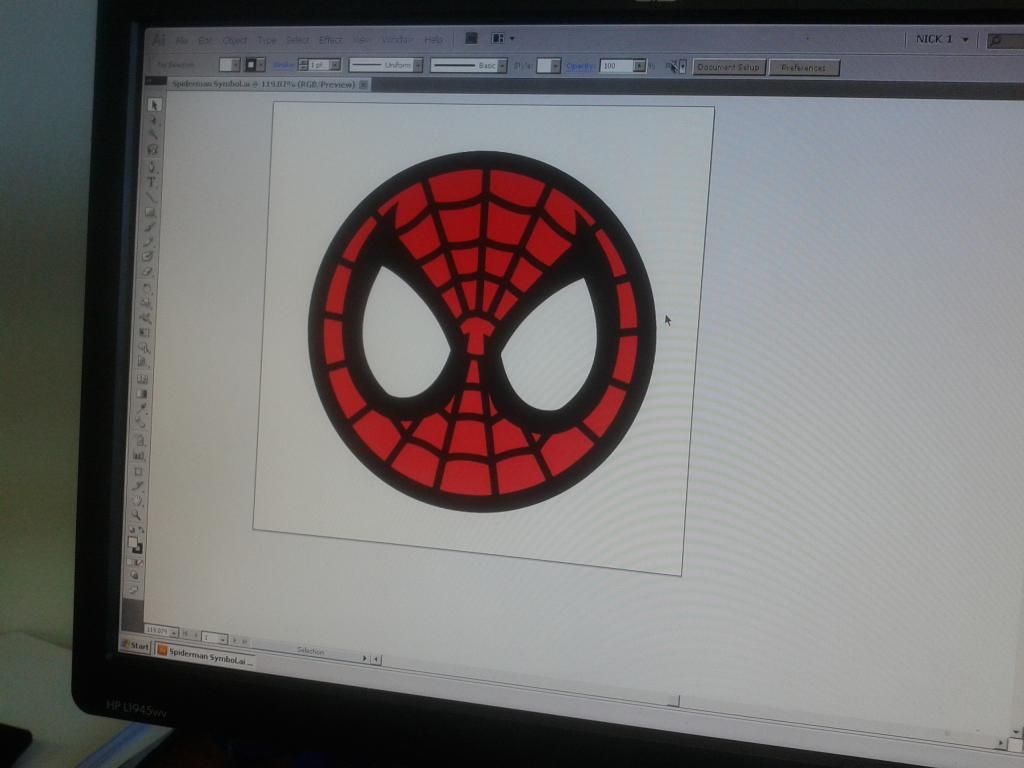1024x768 pixels.
Task: Click the red Spider-Man mask artwork
Action: click(482, 331)
